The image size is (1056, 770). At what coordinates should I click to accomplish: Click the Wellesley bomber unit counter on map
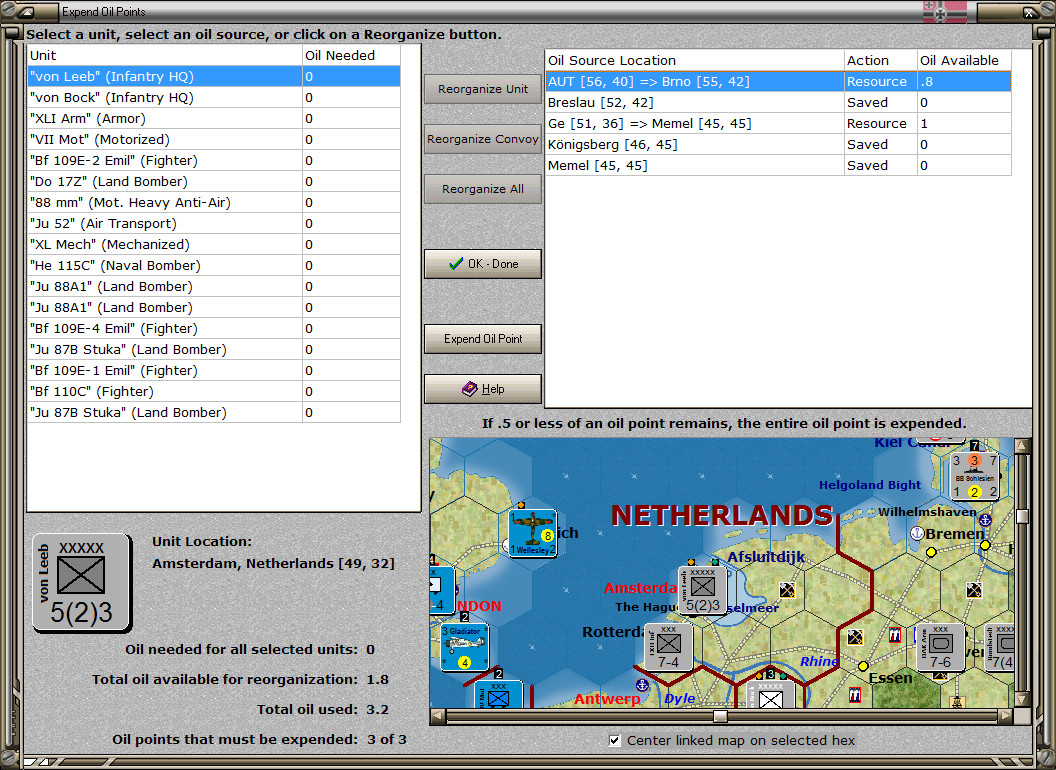[x=533, y=532]
